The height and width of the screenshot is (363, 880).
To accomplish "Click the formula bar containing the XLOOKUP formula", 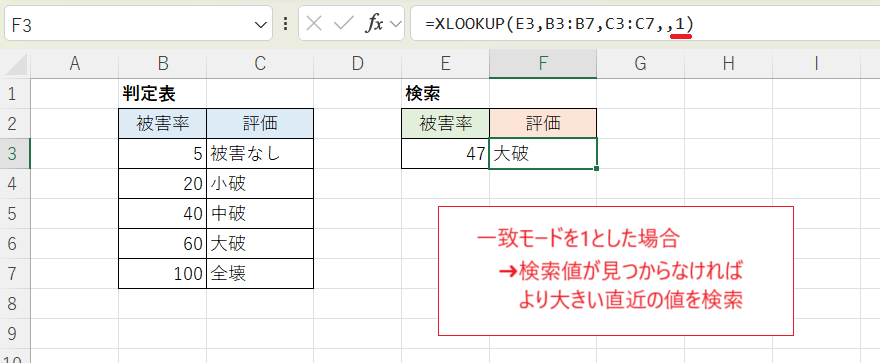I will tap(645, 24).
